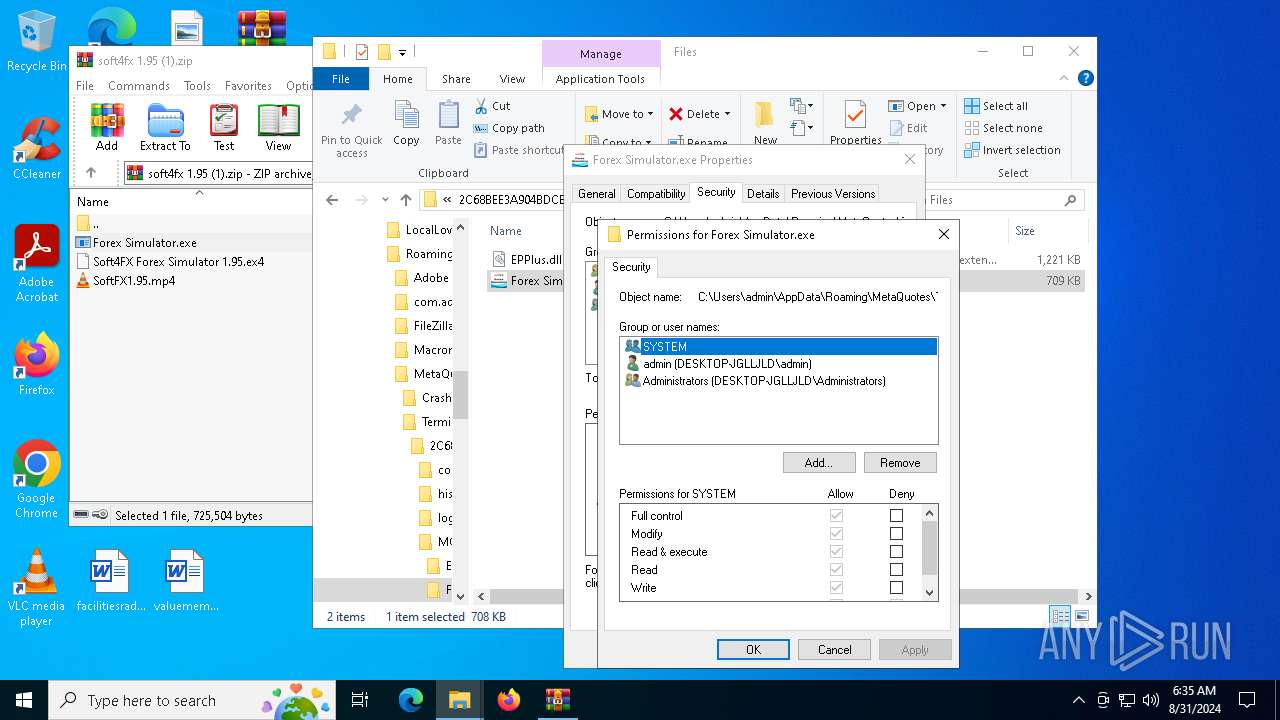The image size is (1280, 720).
Task: Click Pin to Quick access in Explorer ribbon
Action: tap(352, 128)
